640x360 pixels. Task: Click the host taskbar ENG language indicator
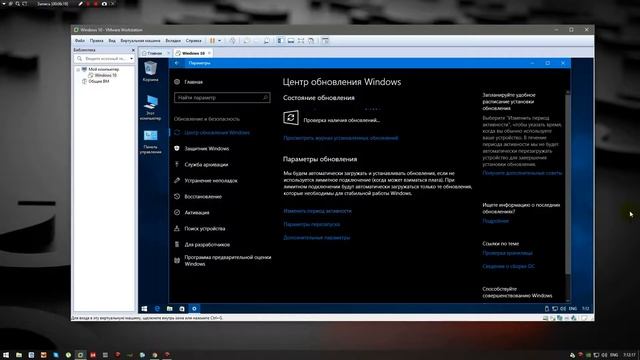(613, 355)
